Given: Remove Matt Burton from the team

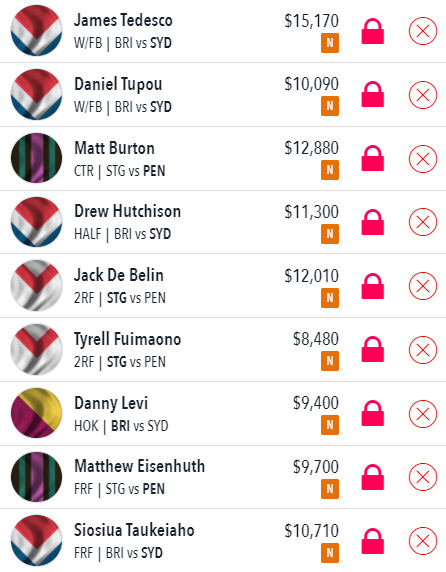Looking at the screenshot, I should pyautogui.click(x=423, y=159).
